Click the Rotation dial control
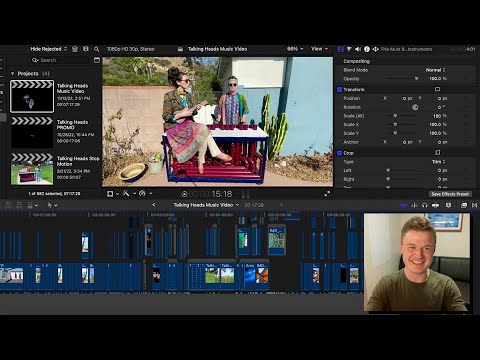The height and width of the screenshot is (360, 480). (415, 107)
